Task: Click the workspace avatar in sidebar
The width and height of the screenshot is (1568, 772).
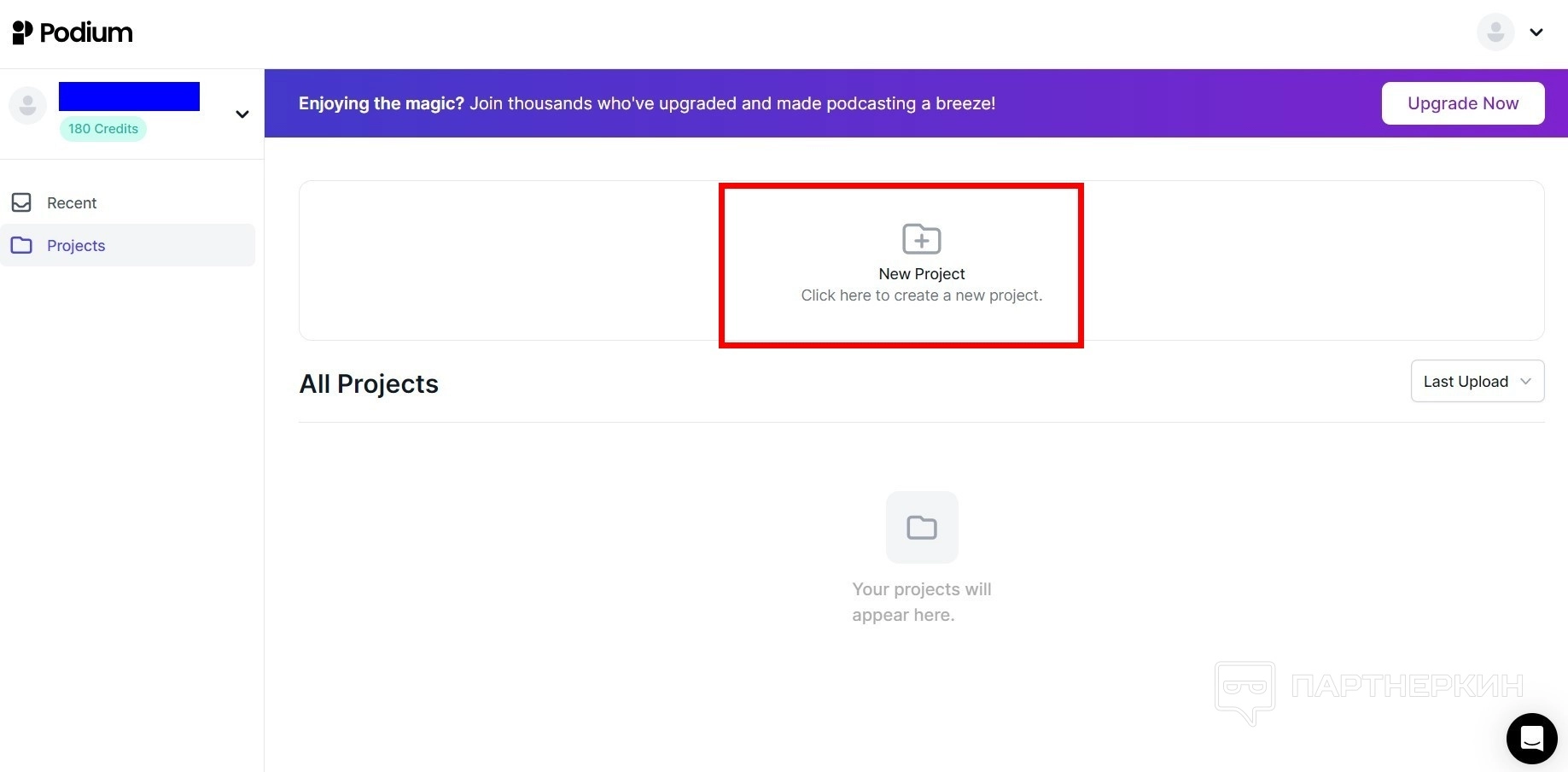Action: pyautogui.click(x=27, y=106)
